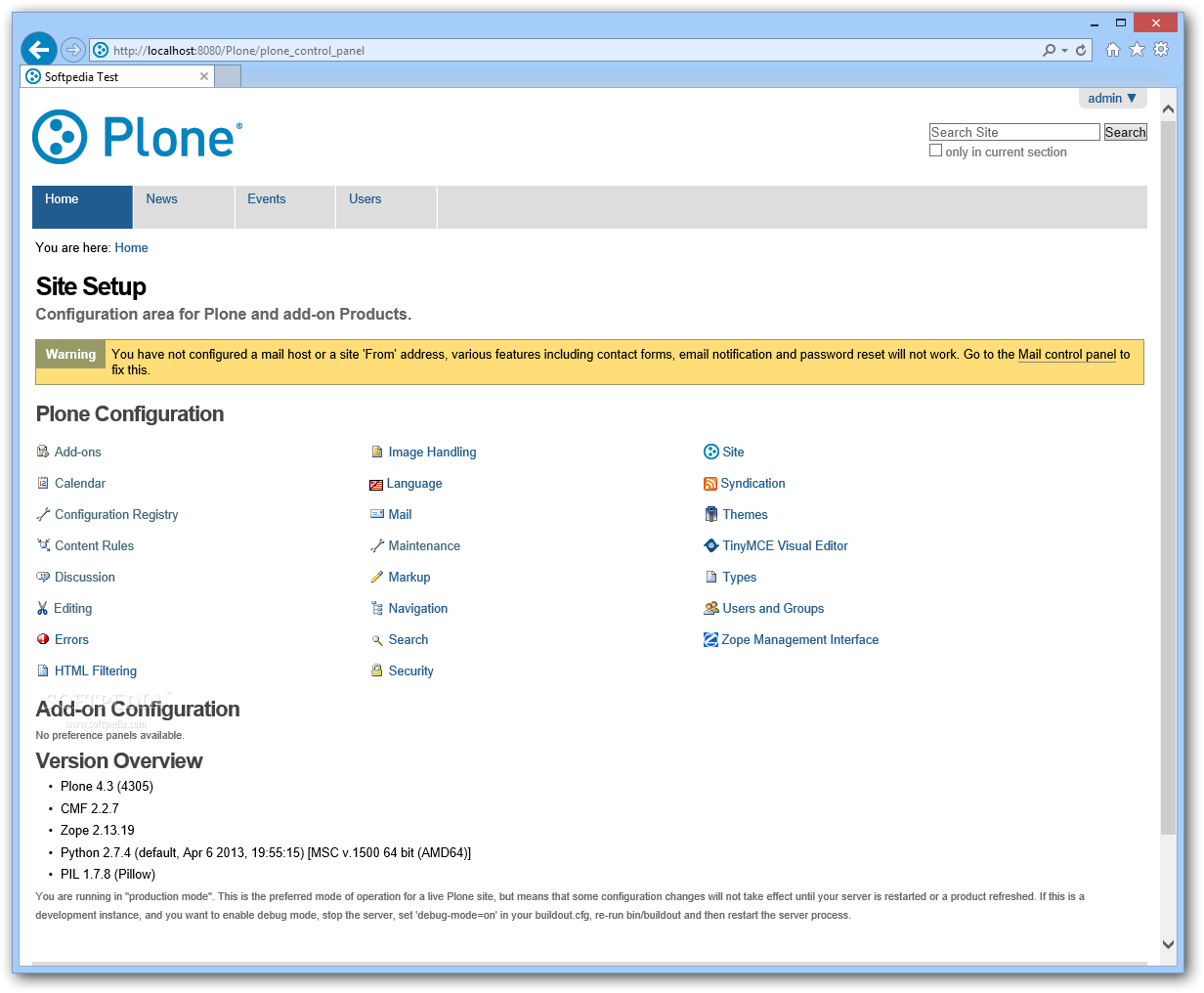
Task: Click the Home breadcrumb link
Action: [x=132, y=247]
